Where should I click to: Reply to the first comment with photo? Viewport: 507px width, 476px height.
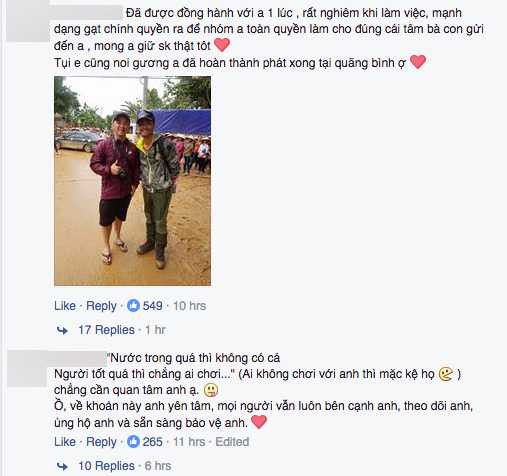[x=101, y=306]
